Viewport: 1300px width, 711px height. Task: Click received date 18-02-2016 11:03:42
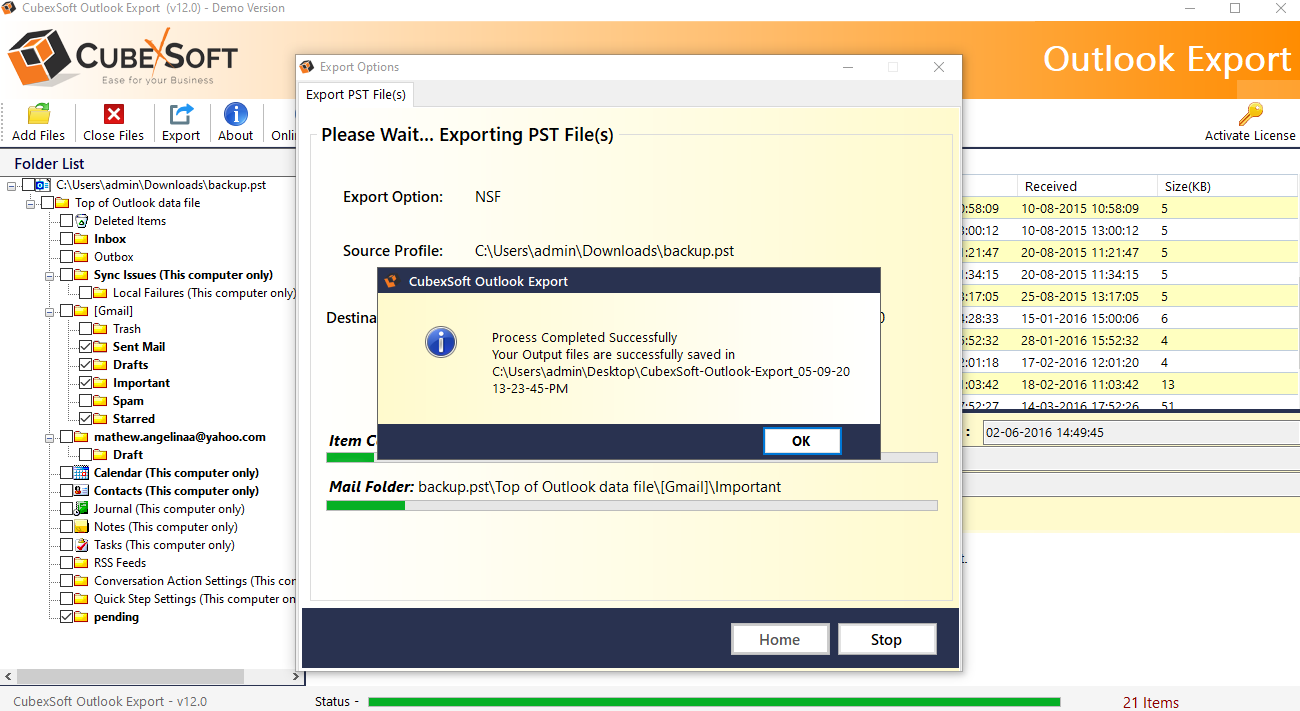point(1079,384)
